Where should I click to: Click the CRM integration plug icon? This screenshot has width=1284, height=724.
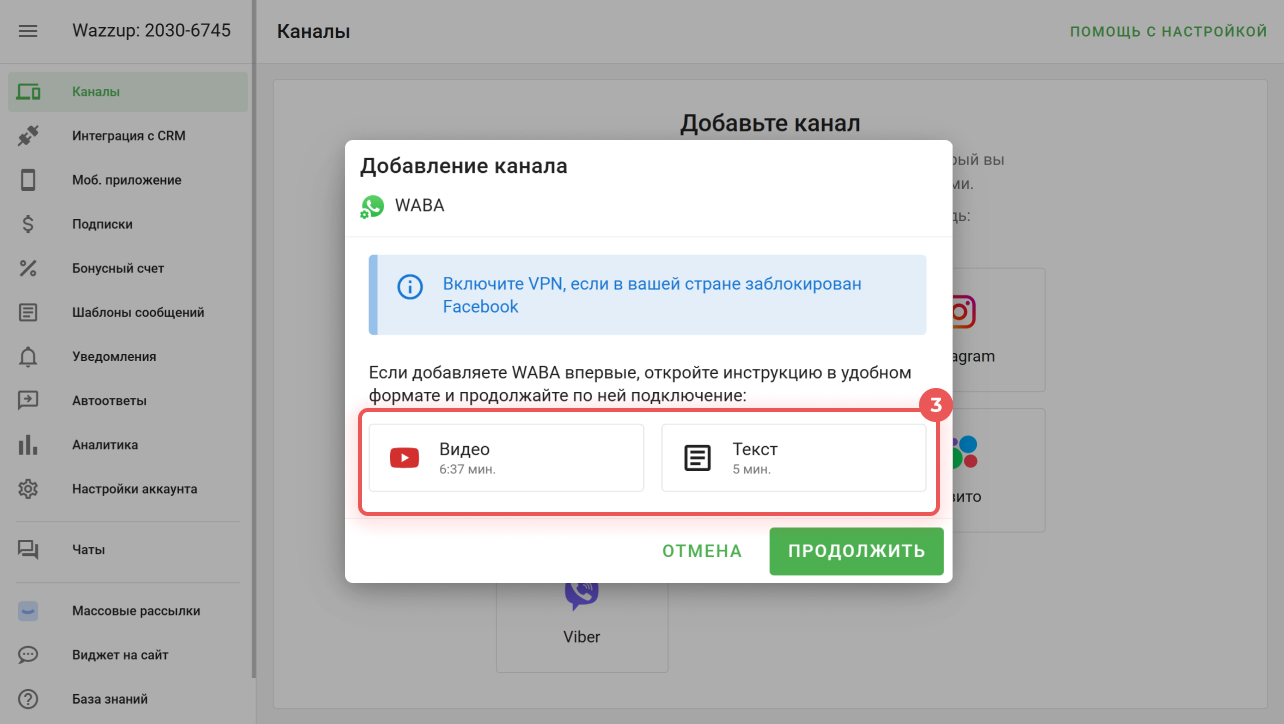(x=28, y=136)
